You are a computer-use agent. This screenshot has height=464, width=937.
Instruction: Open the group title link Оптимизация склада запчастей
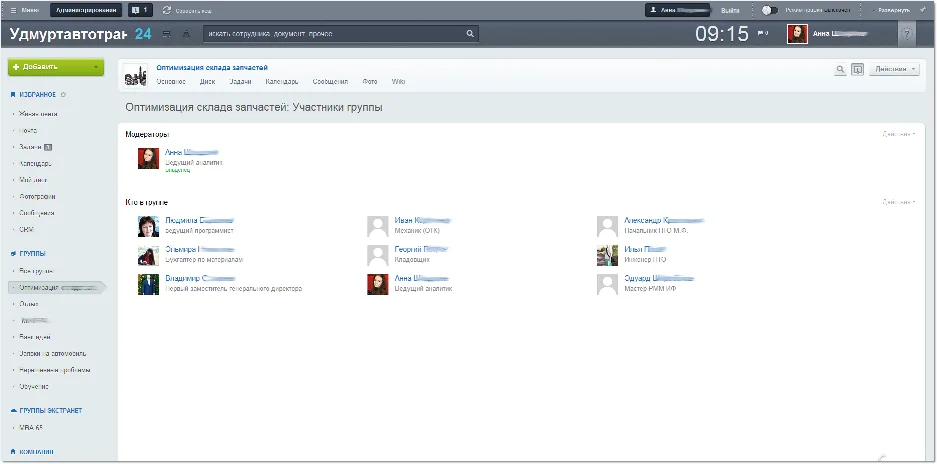pos(212,67)
